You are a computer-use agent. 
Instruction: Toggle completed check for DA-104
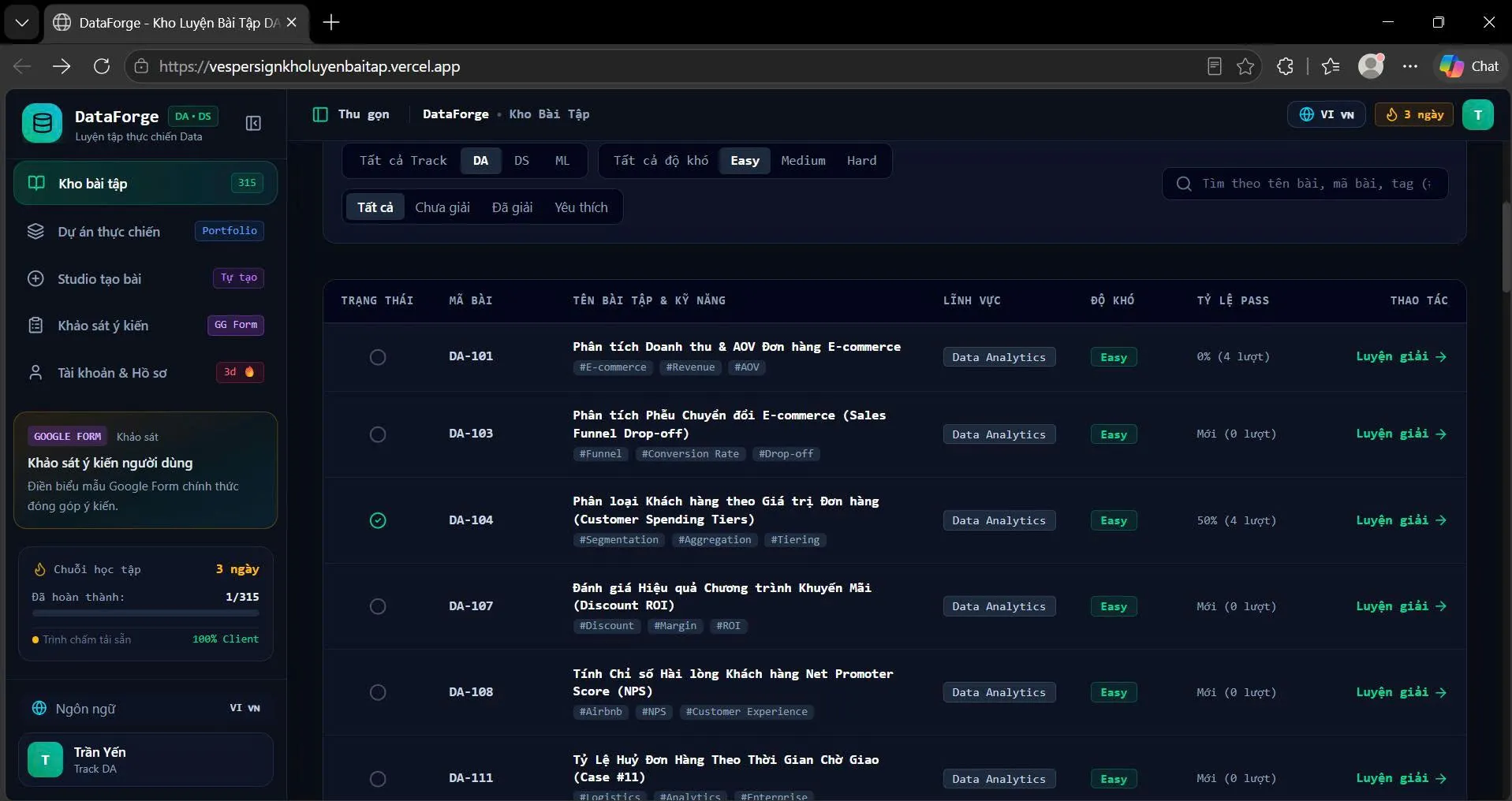(378, 520)
